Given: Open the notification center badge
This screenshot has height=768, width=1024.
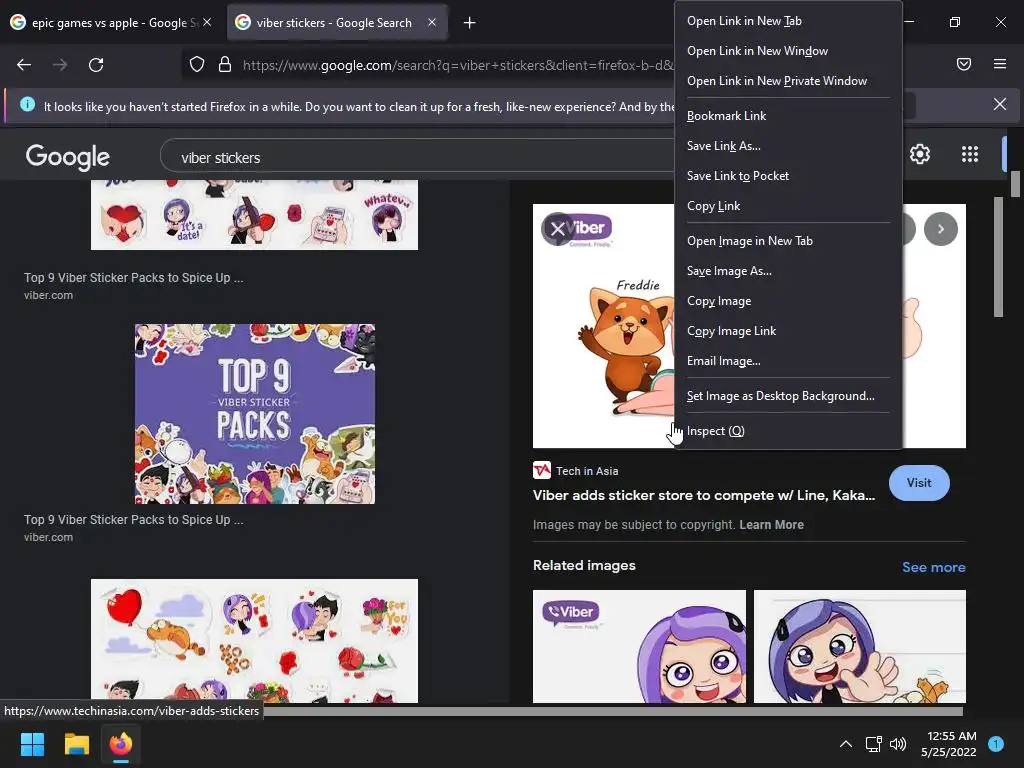Looking at the screenshot, I should [996, 744].
